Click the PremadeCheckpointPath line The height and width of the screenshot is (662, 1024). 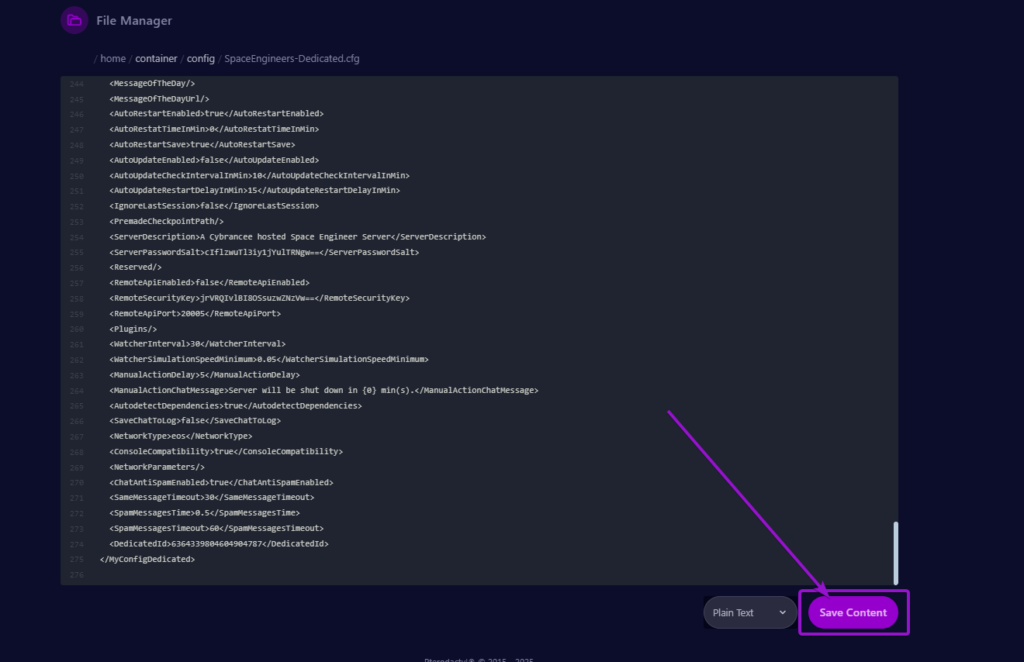coord(167,221)
